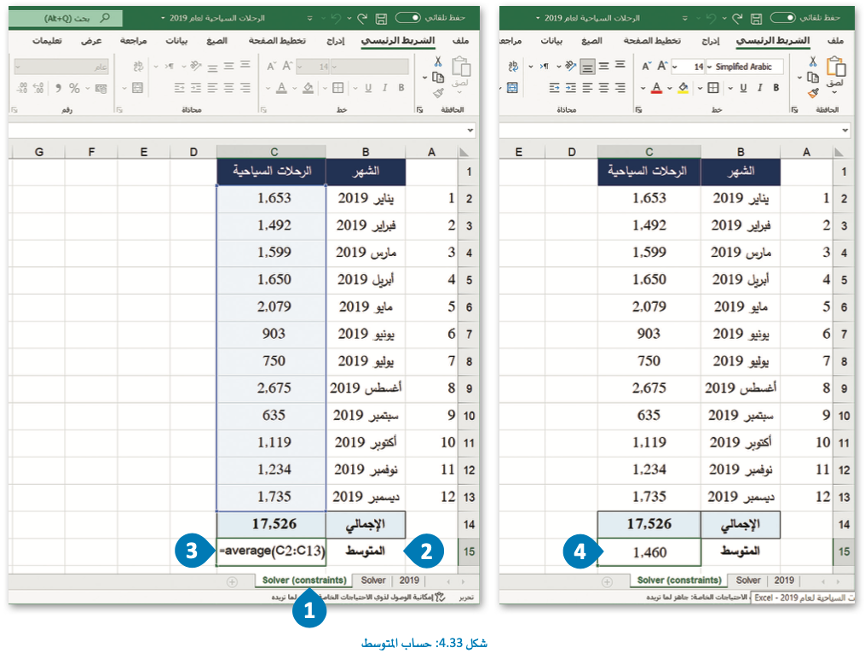The height and width of the screenshot is (660, 866).
Task: Click File tab in right window
Action: pos(836,41)
